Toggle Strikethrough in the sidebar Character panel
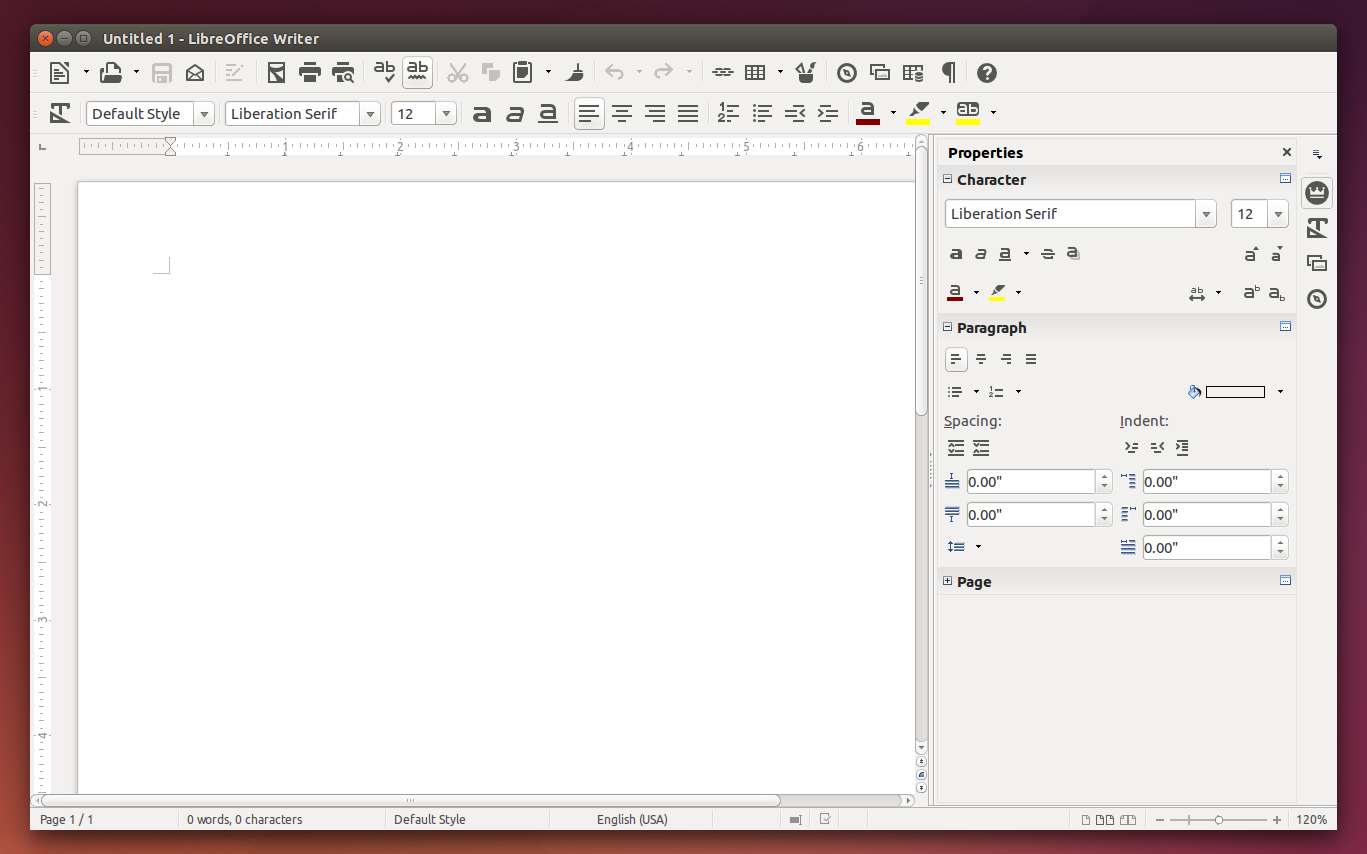1367x854 pixels. 1048,254
